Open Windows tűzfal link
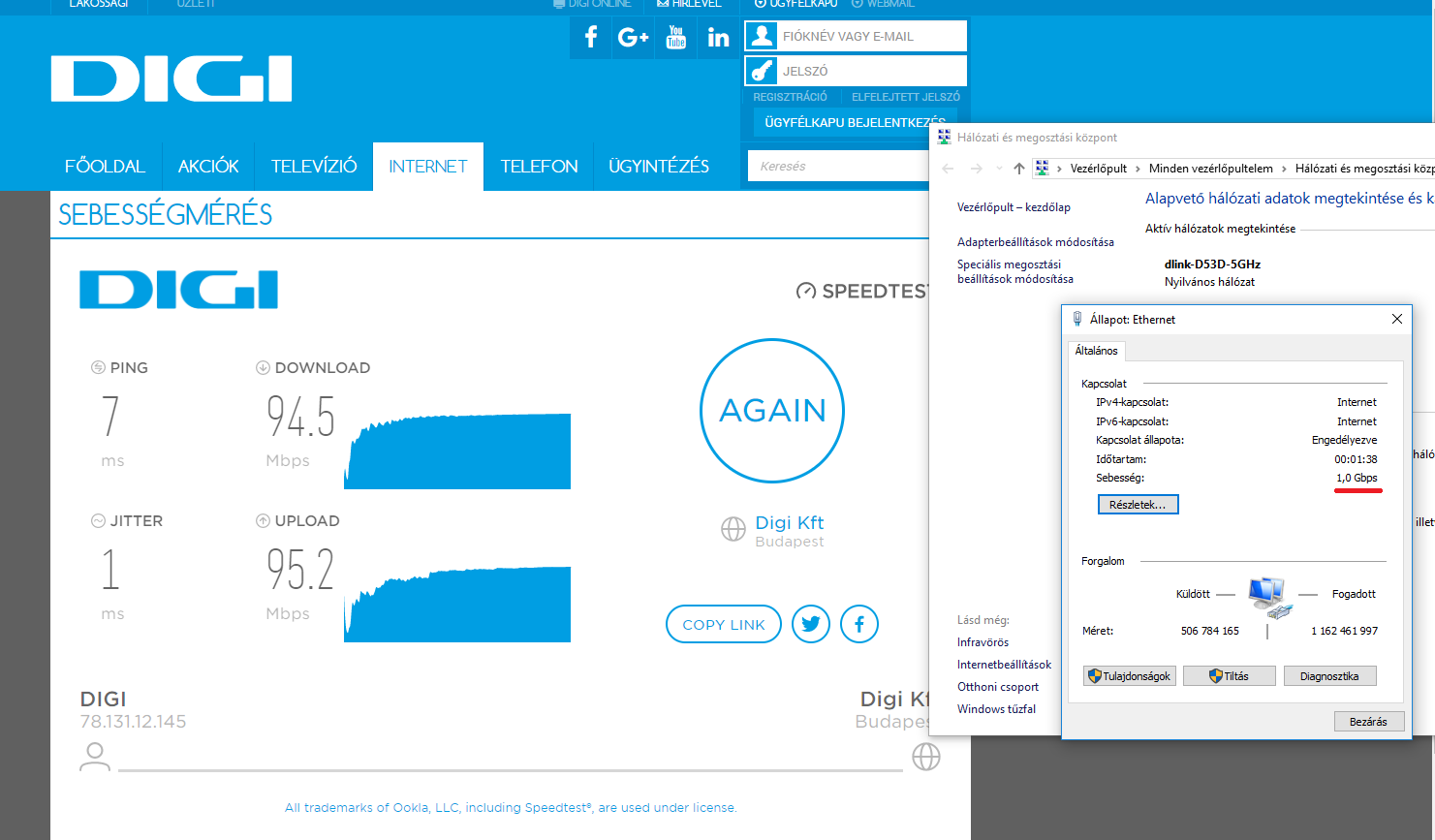Image resolution: width=1435 pixels, height=840 pixels. [x=996, y=709]
